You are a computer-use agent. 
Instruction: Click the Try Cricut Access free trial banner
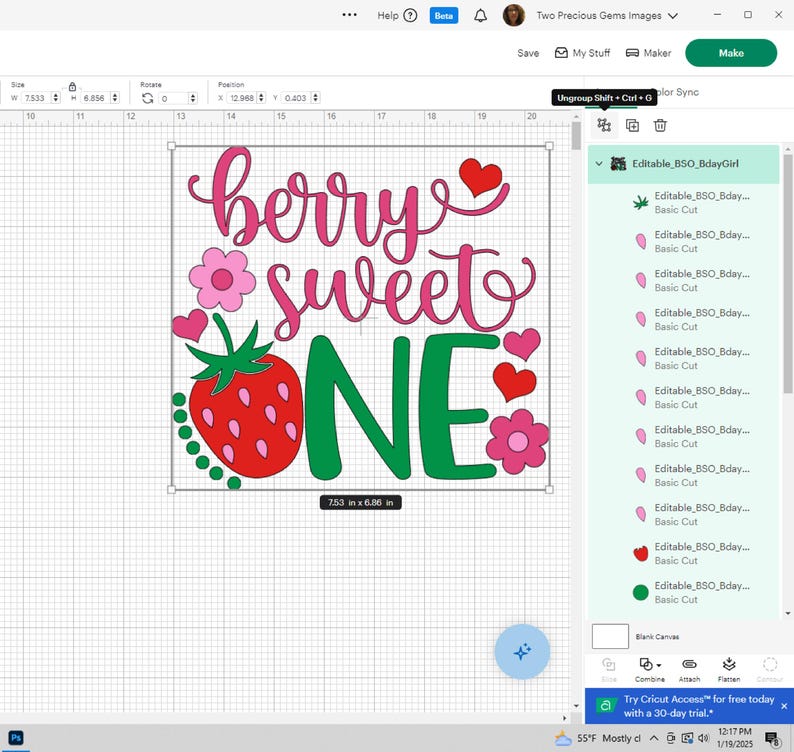point(689,706)
